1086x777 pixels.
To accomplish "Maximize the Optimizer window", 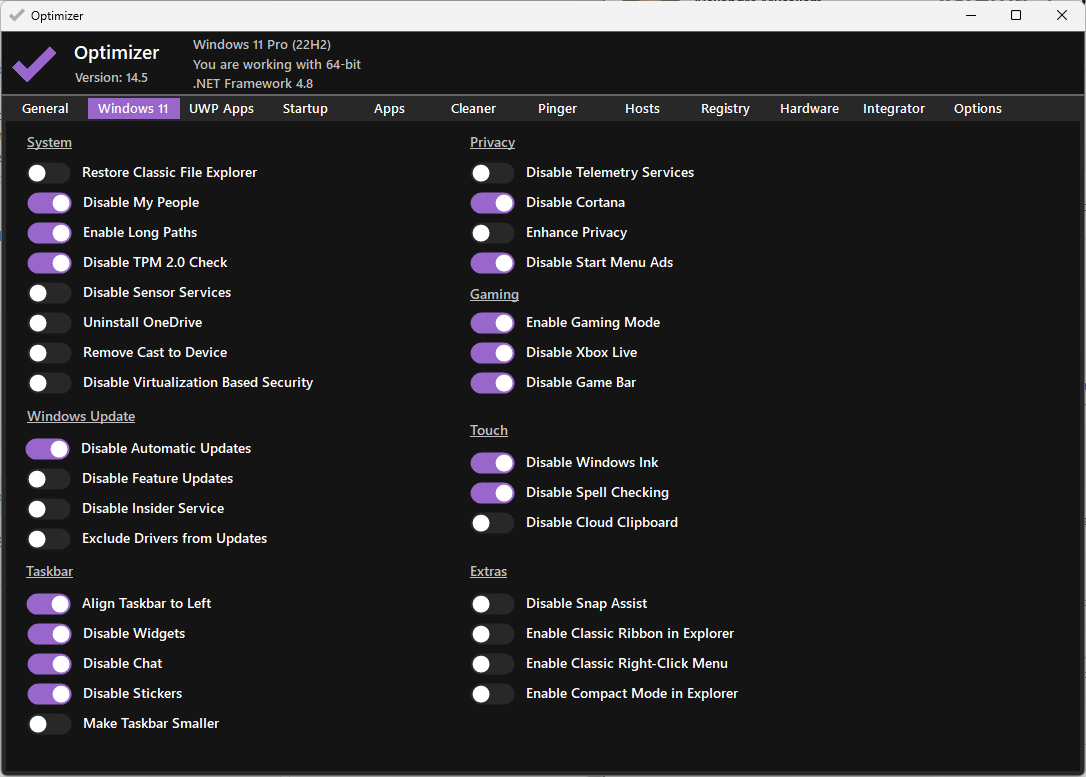I will (x=1016, y=15).
